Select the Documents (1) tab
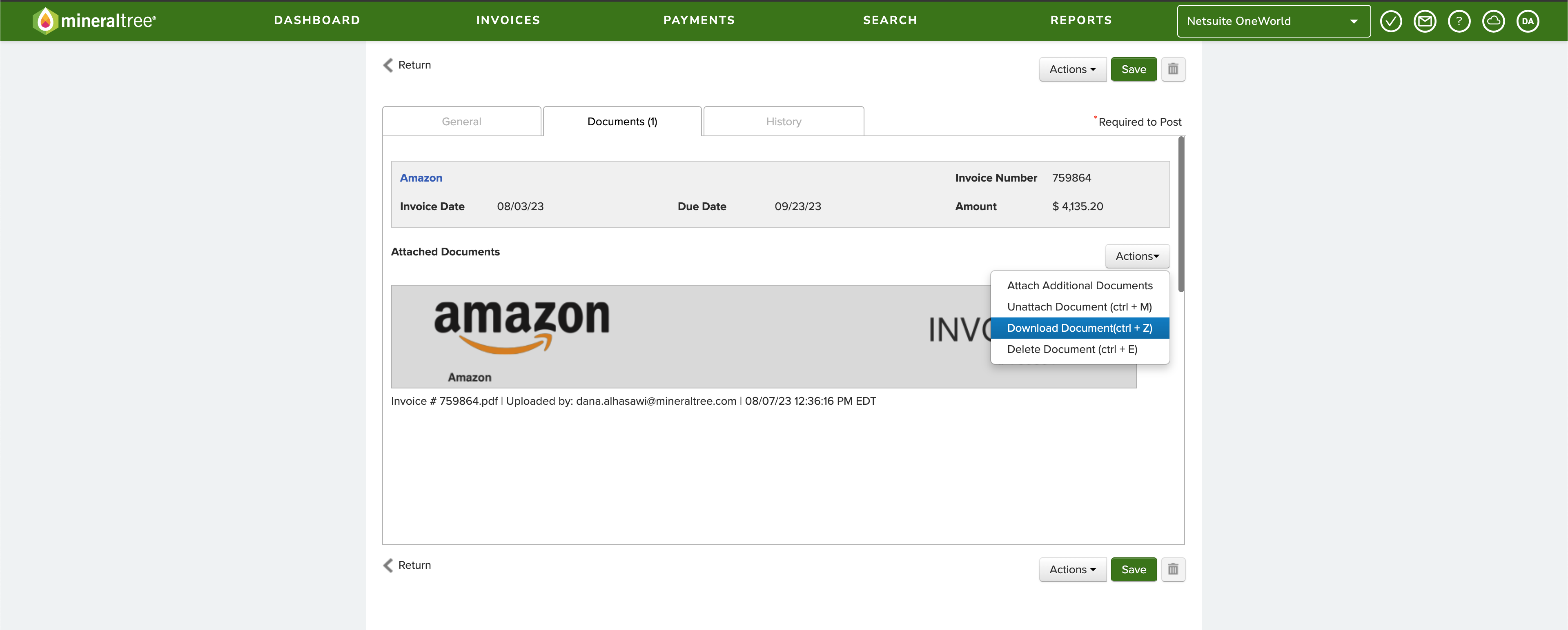Viewport: 1568px width, 630px height. pyautogui.click(x=622, y=122)
